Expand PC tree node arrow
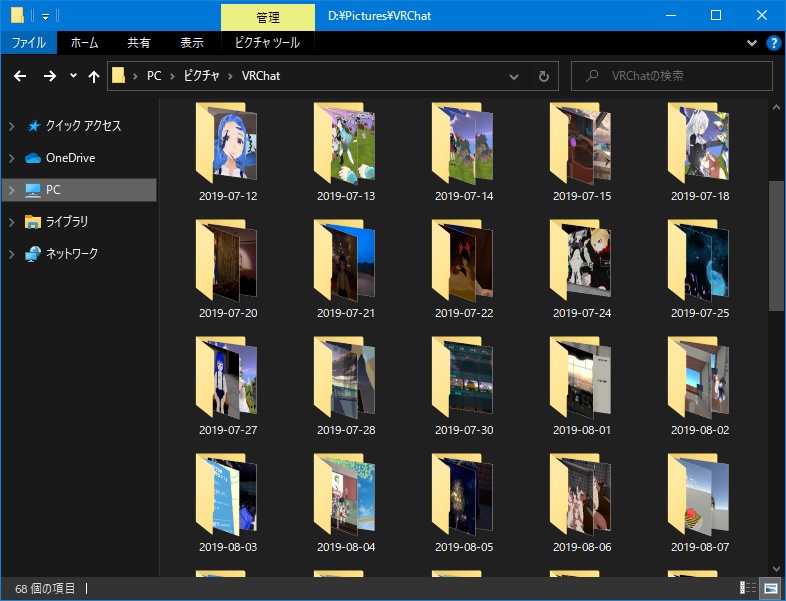The width and height of the screenshot is (786, 601). [x=12, y=190]
